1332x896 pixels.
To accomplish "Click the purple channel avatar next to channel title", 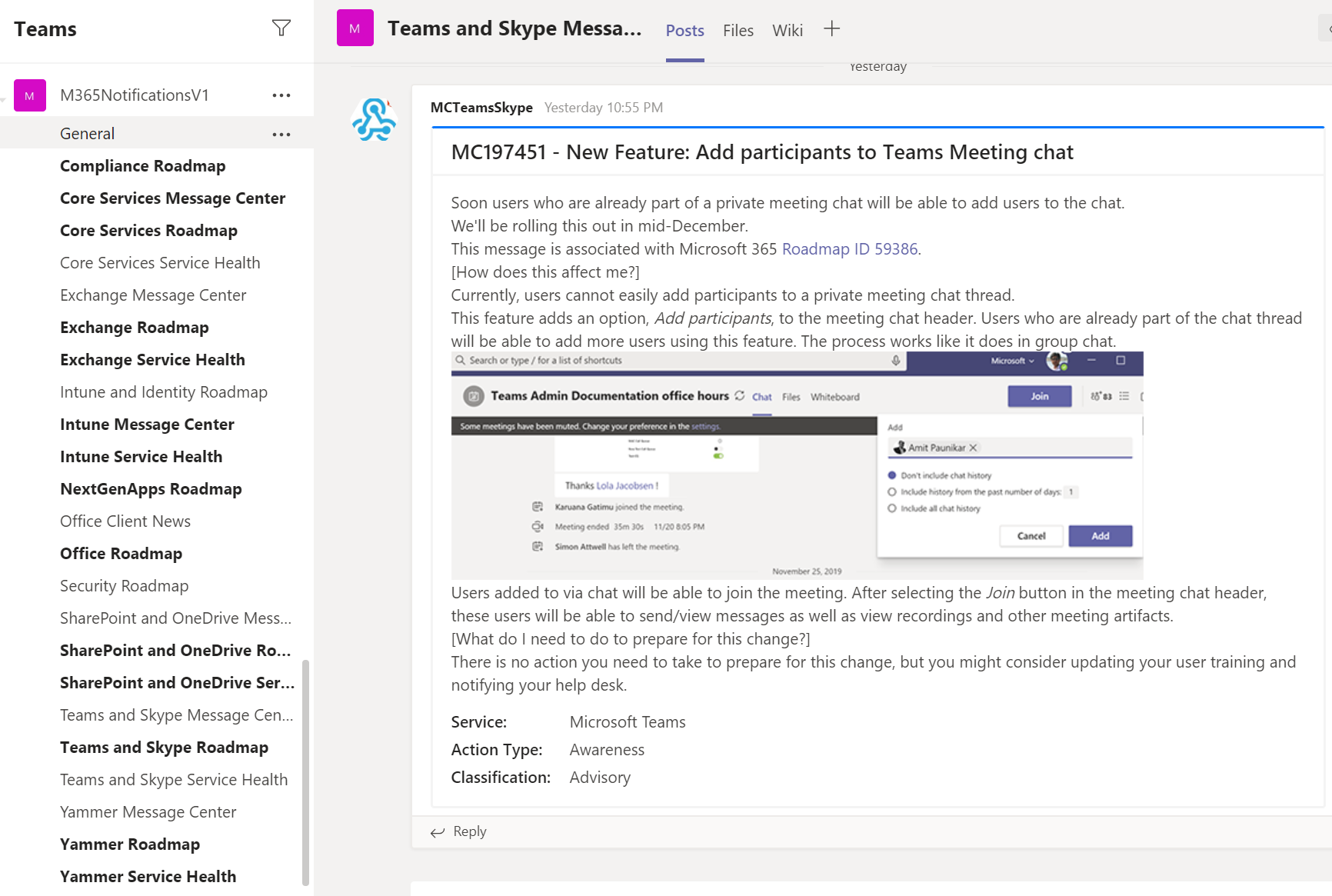I will click(355, 27).
